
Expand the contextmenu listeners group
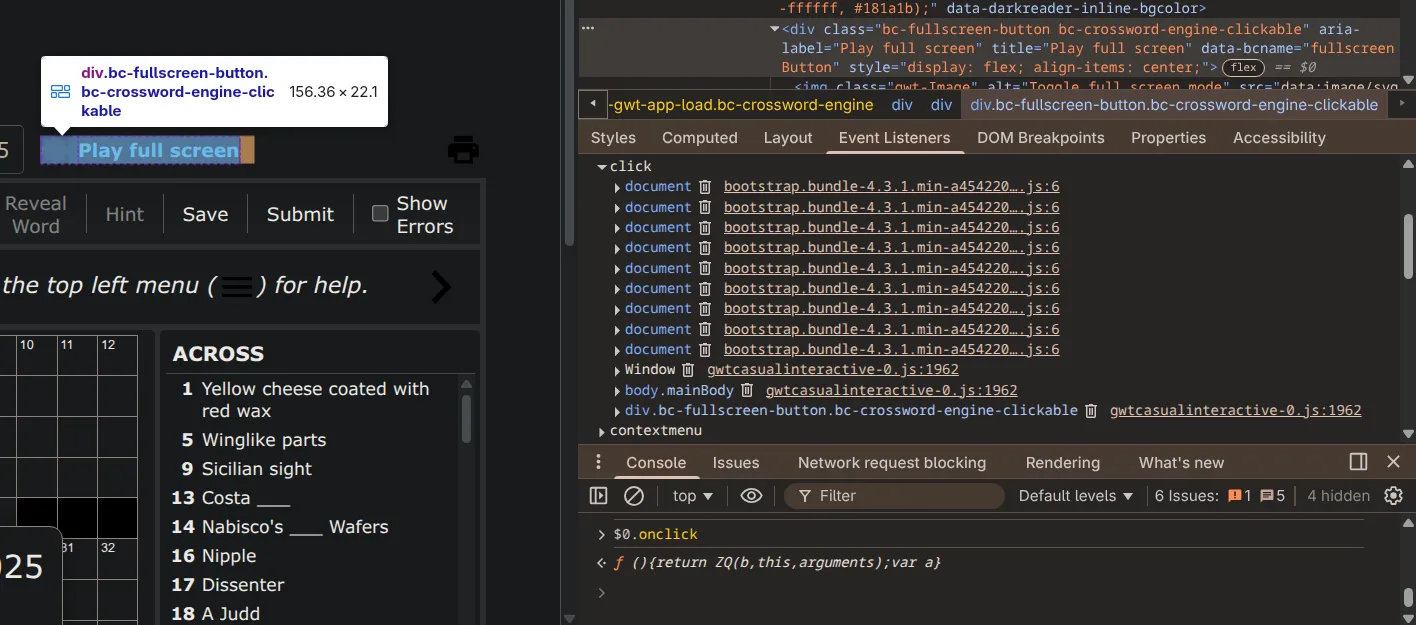[x=601, y=430]
